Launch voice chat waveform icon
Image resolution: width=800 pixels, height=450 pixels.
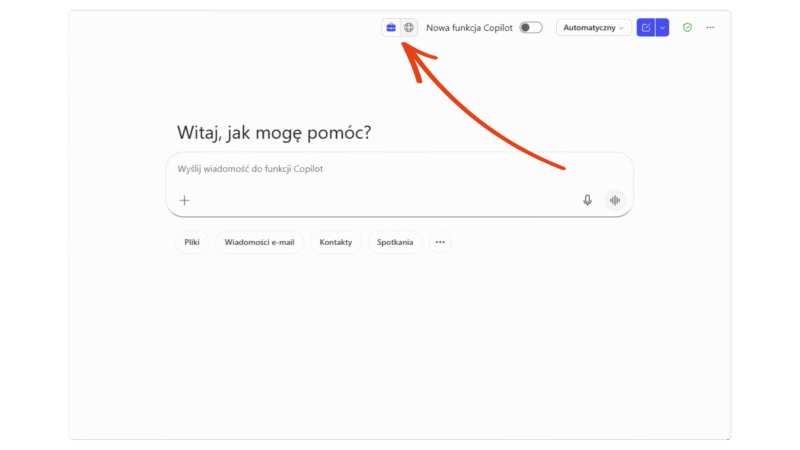(x=615, y=201)
